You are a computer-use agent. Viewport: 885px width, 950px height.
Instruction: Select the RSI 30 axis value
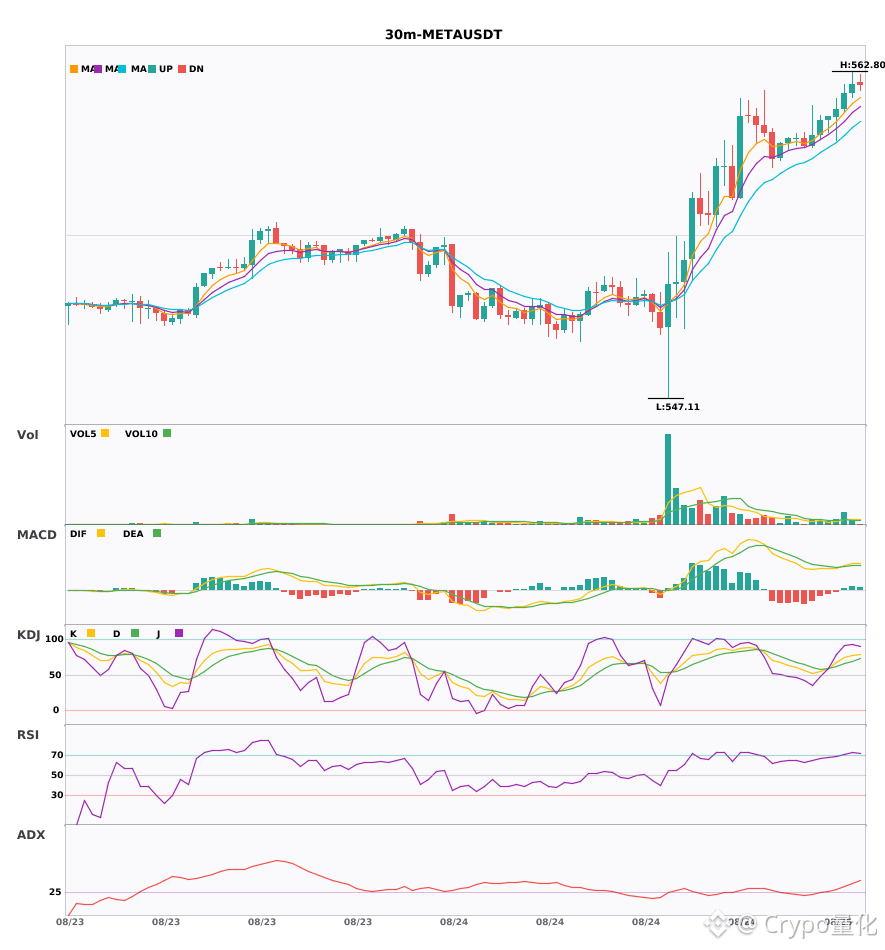[57, 795]
